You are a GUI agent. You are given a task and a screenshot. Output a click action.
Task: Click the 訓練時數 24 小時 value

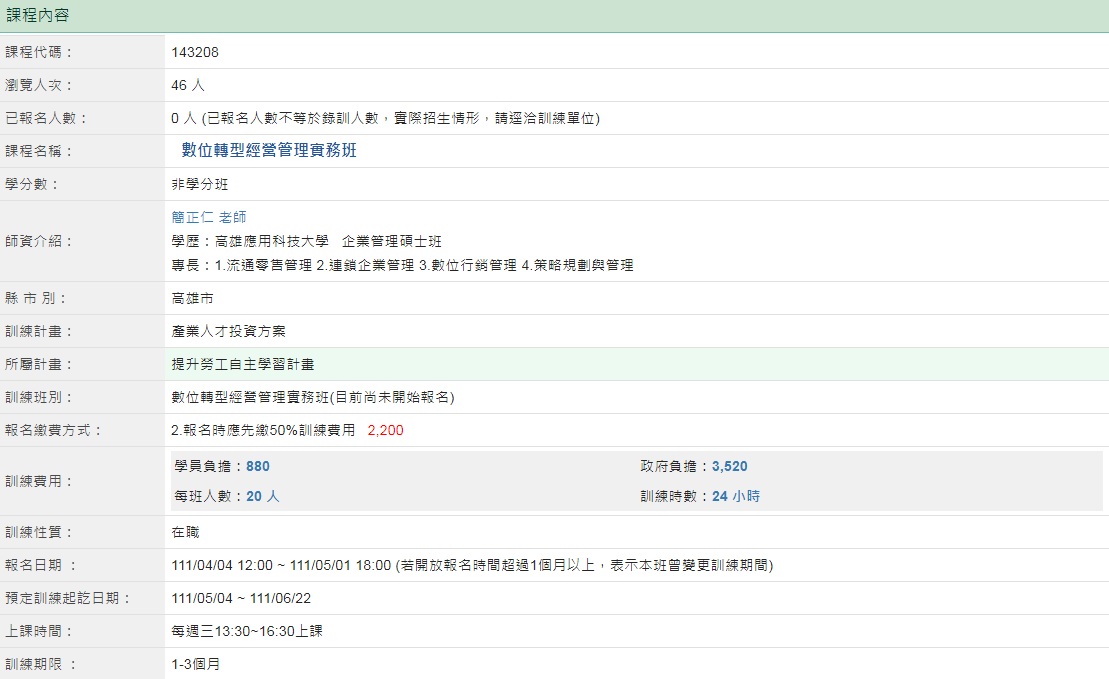pyautogui.click(x=735, y=496)
